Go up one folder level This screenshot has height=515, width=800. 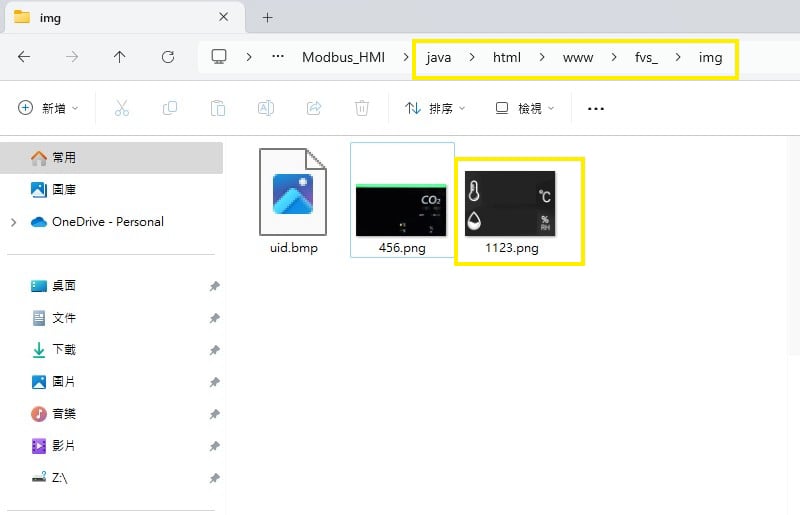click(x=120, y=57)
